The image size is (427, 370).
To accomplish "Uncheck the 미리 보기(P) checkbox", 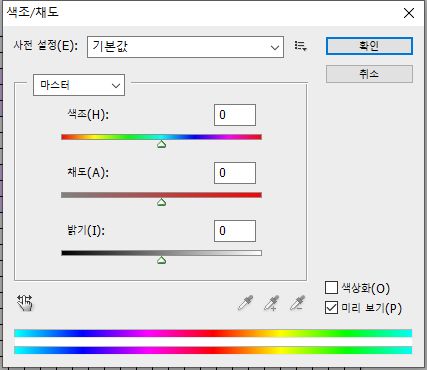I will point(331,308).
